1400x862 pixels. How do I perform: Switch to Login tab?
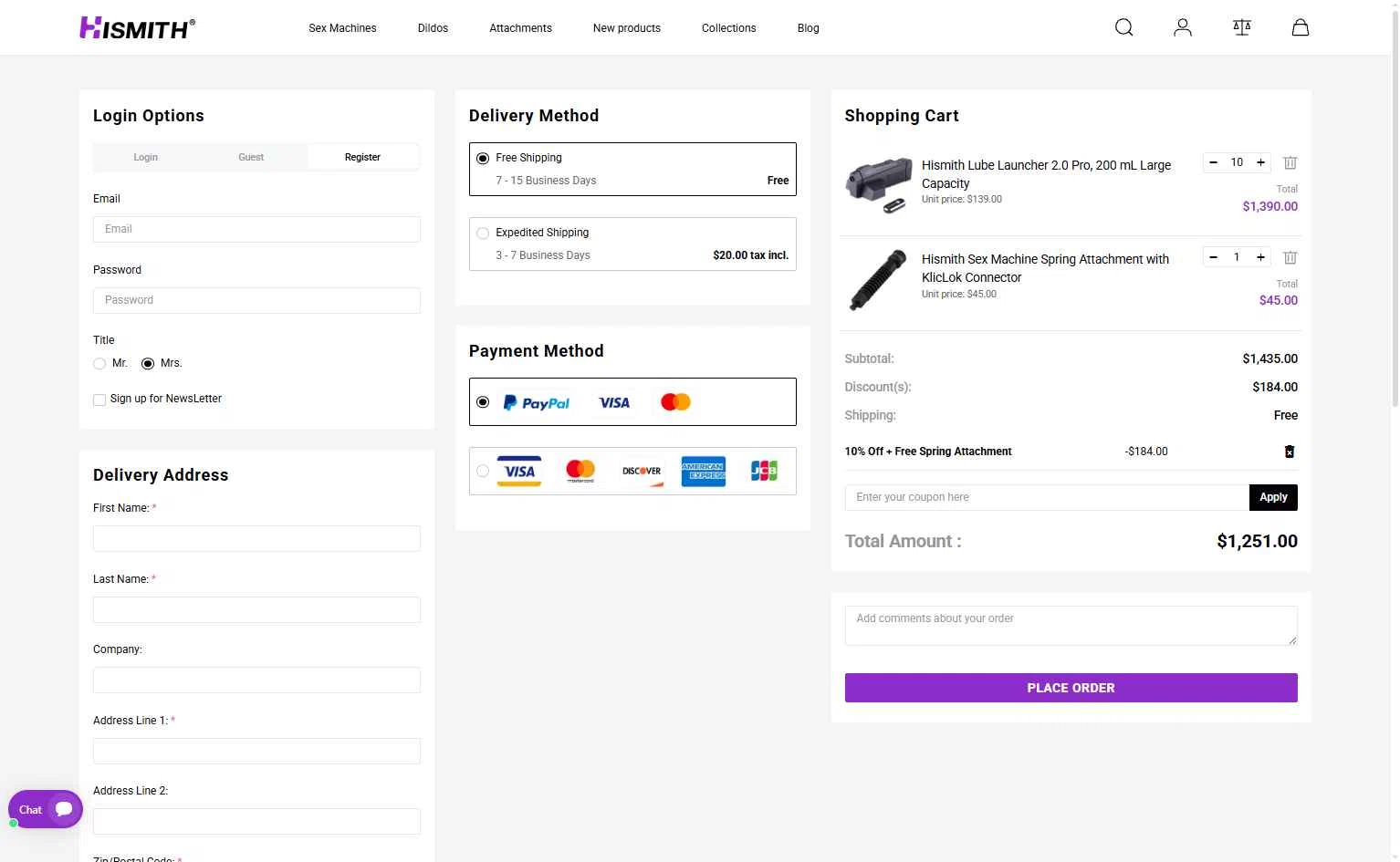click(x=146, y=157)
